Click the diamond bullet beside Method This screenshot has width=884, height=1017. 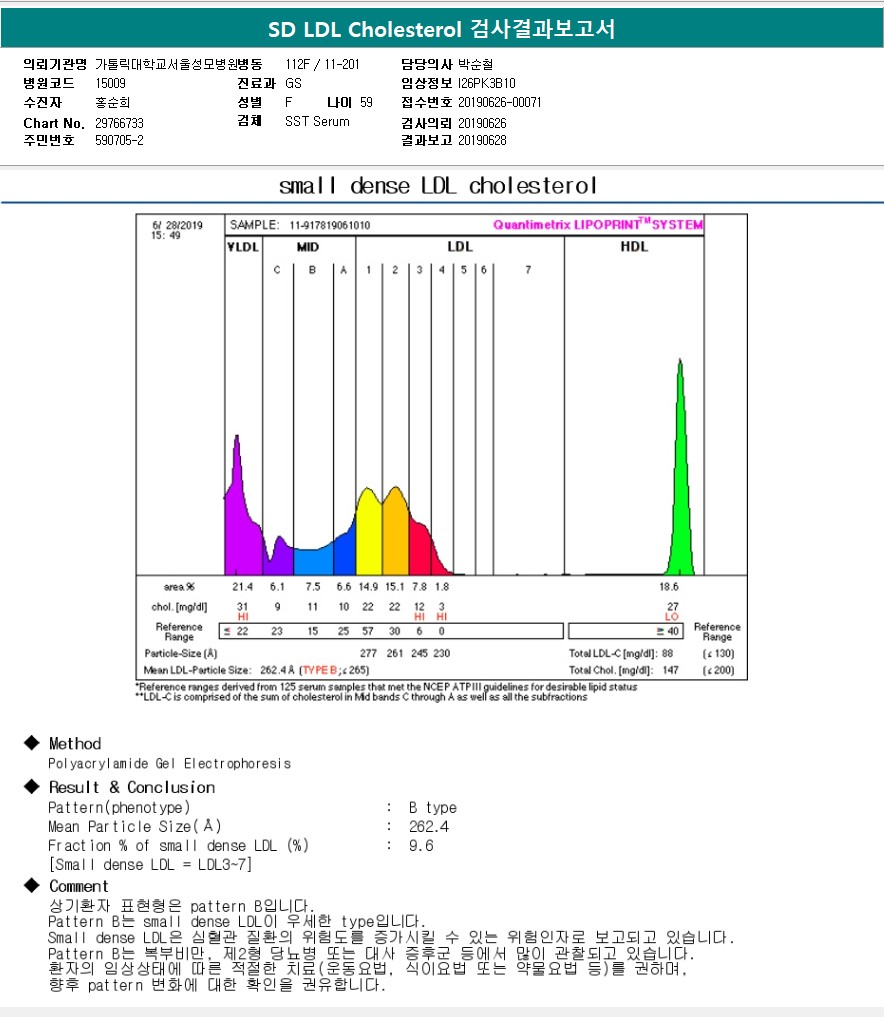tap(30, 744)
